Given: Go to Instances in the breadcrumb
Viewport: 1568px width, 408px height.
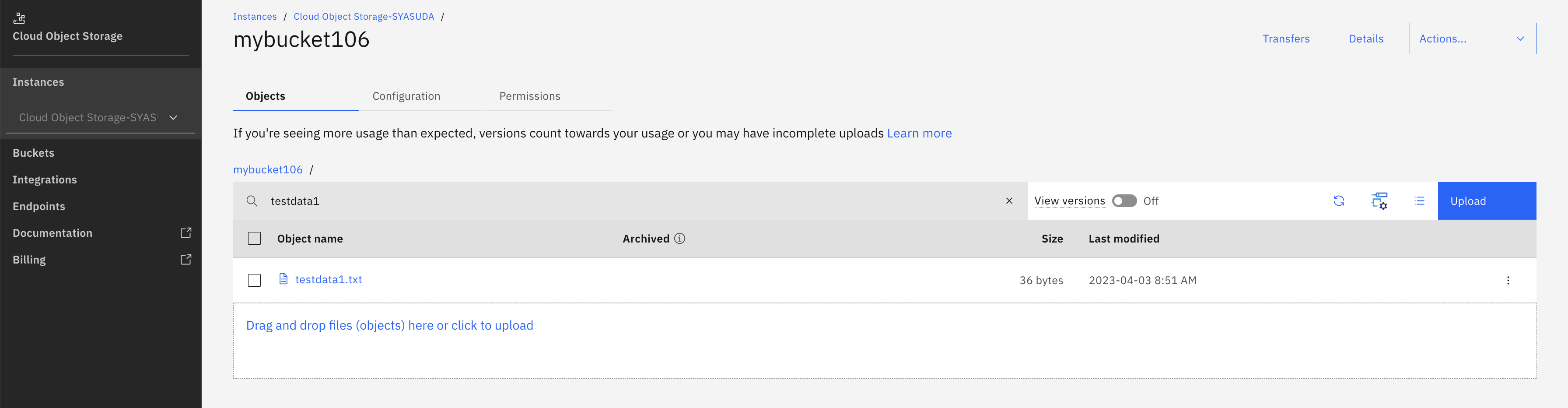Looking at the screenshot, I should pos(255,17).
